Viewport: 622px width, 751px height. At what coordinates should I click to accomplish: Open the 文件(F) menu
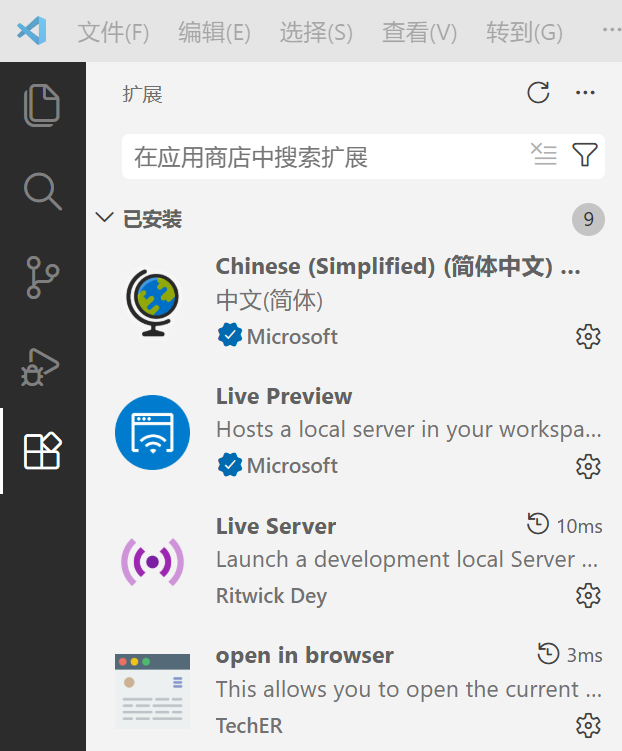pyautogui.click(x=113, y=33)
